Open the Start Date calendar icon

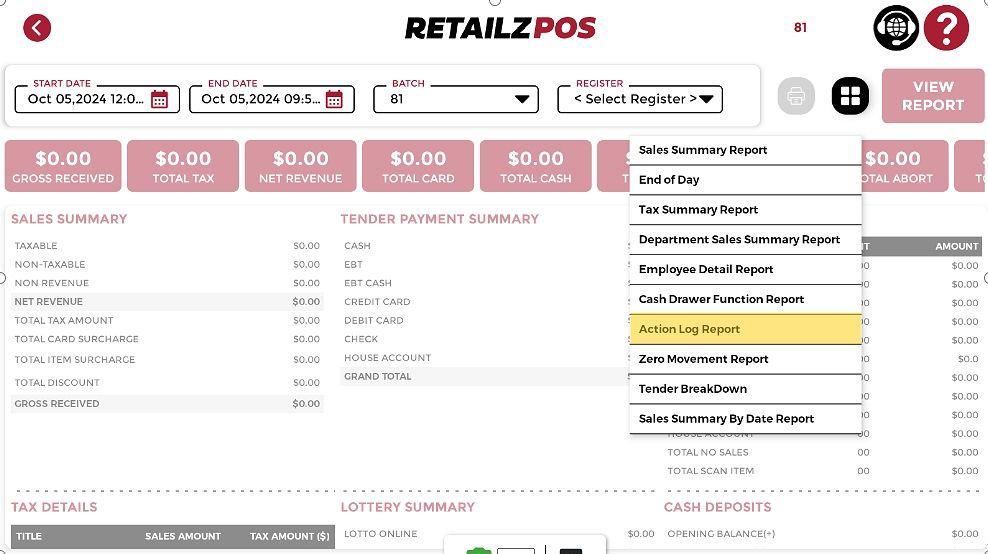(x=159, y=100)
